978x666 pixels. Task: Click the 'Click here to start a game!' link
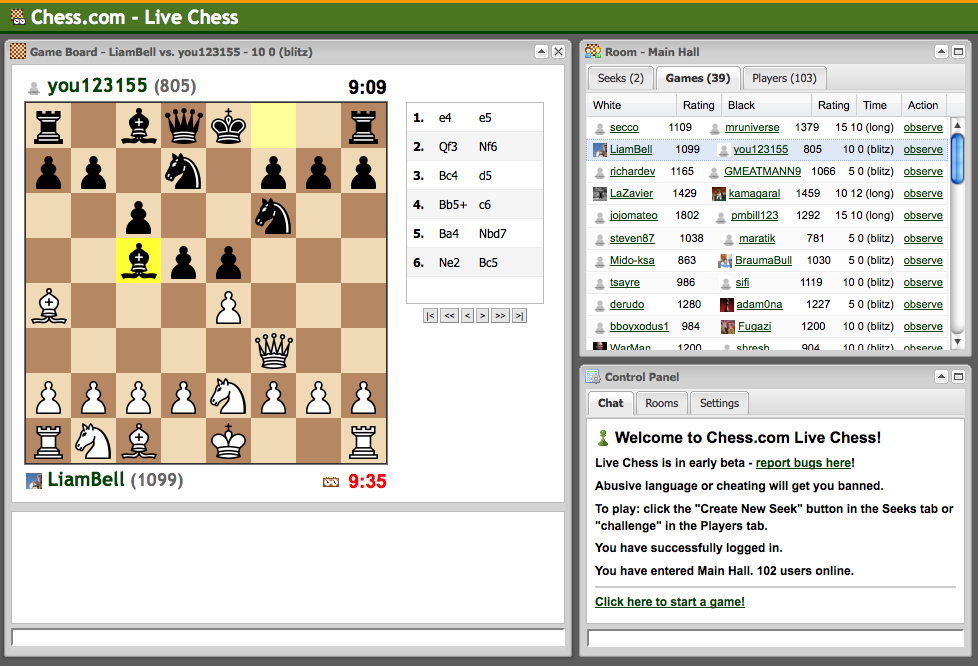[670, 602]
